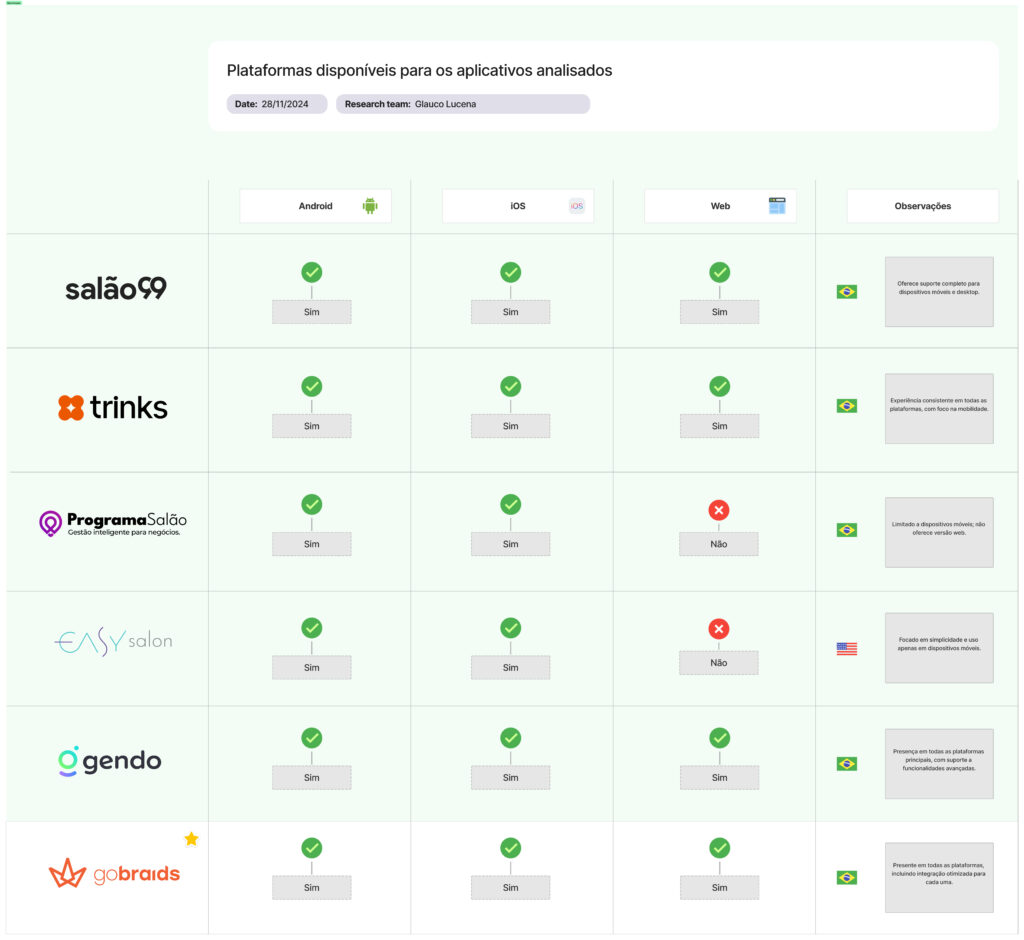This screenshot has width=1024, height=940.
Task: Click the Android robot icon
Action: coord(370,206)
